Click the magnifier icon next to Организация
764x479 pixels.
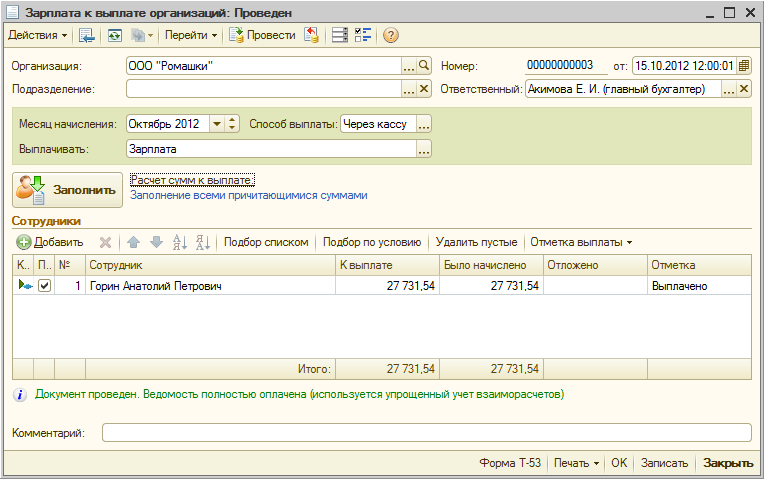pyautogui.click(x=424, y=66)
